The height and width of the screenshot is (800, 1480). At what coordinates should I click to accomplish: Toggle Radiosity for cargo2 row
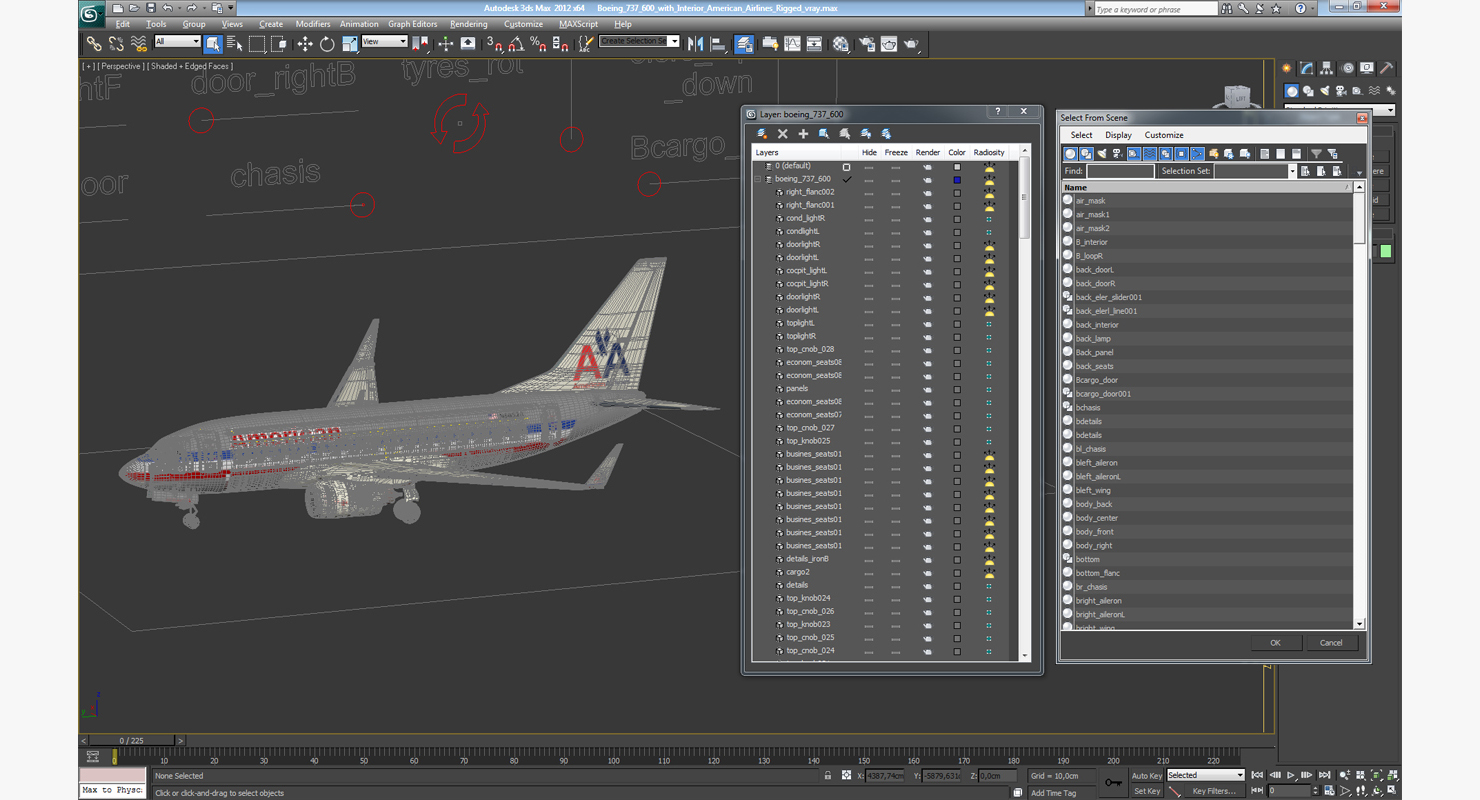point(989,572)
